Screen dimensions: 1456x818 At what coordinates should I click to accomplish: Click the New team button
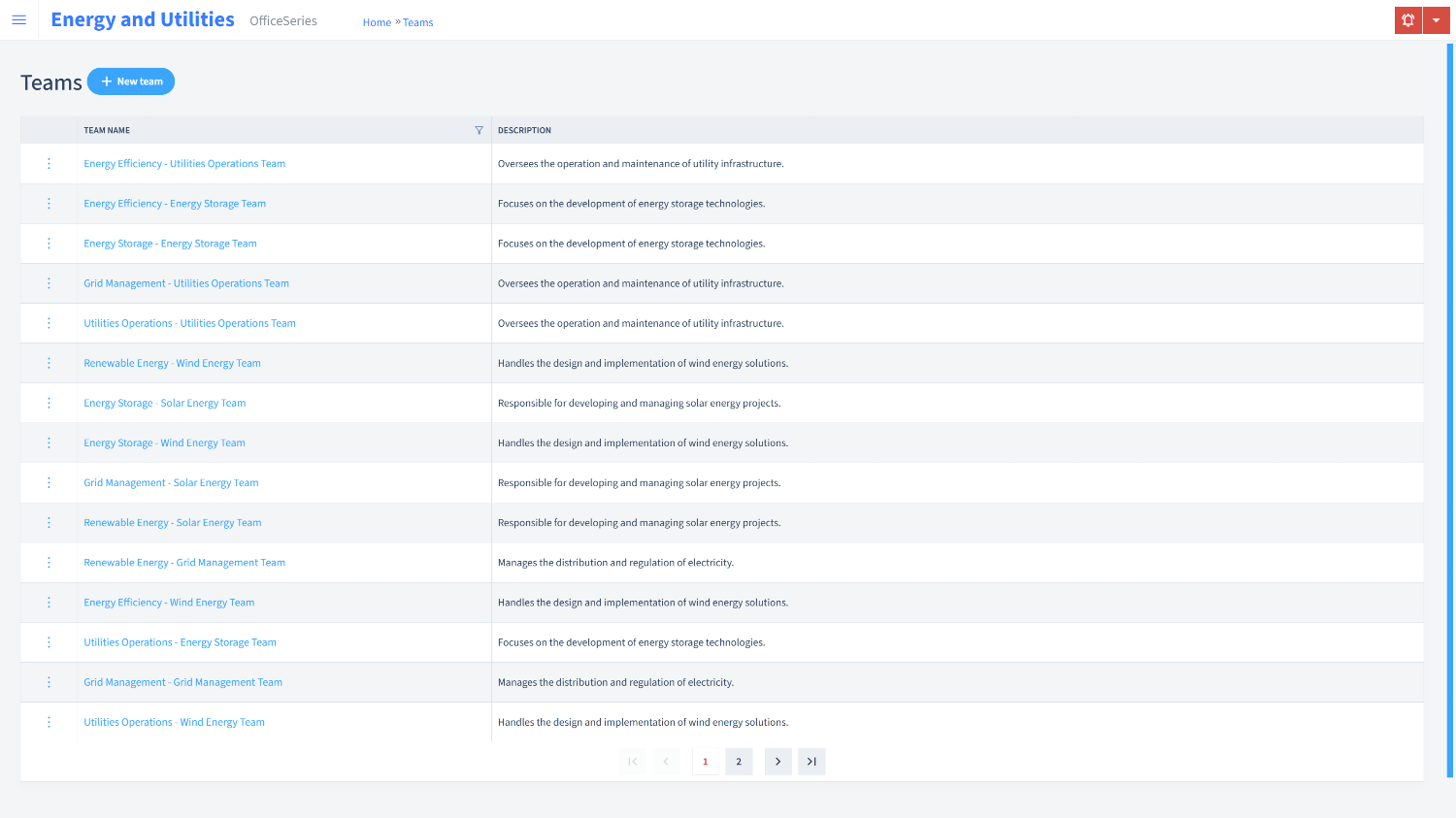coord(131,82)
